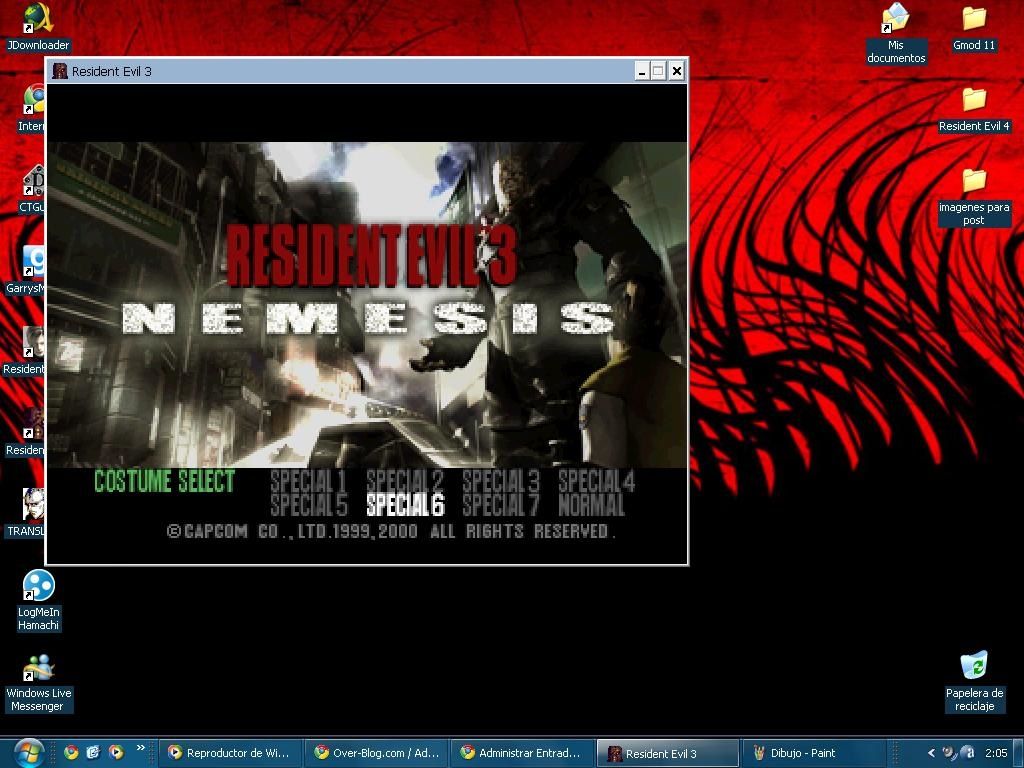Select SPECIAL 2 costume
Viewport: 1024px width, 768px height.
pyautogui.click(x=405, y=481)
